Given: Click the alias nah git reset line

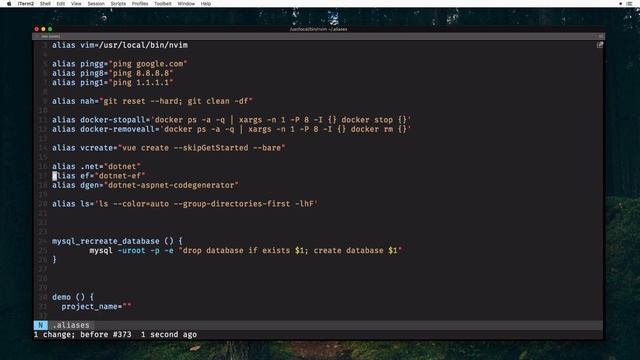Looking at the screenshot, I should [152, 101].
